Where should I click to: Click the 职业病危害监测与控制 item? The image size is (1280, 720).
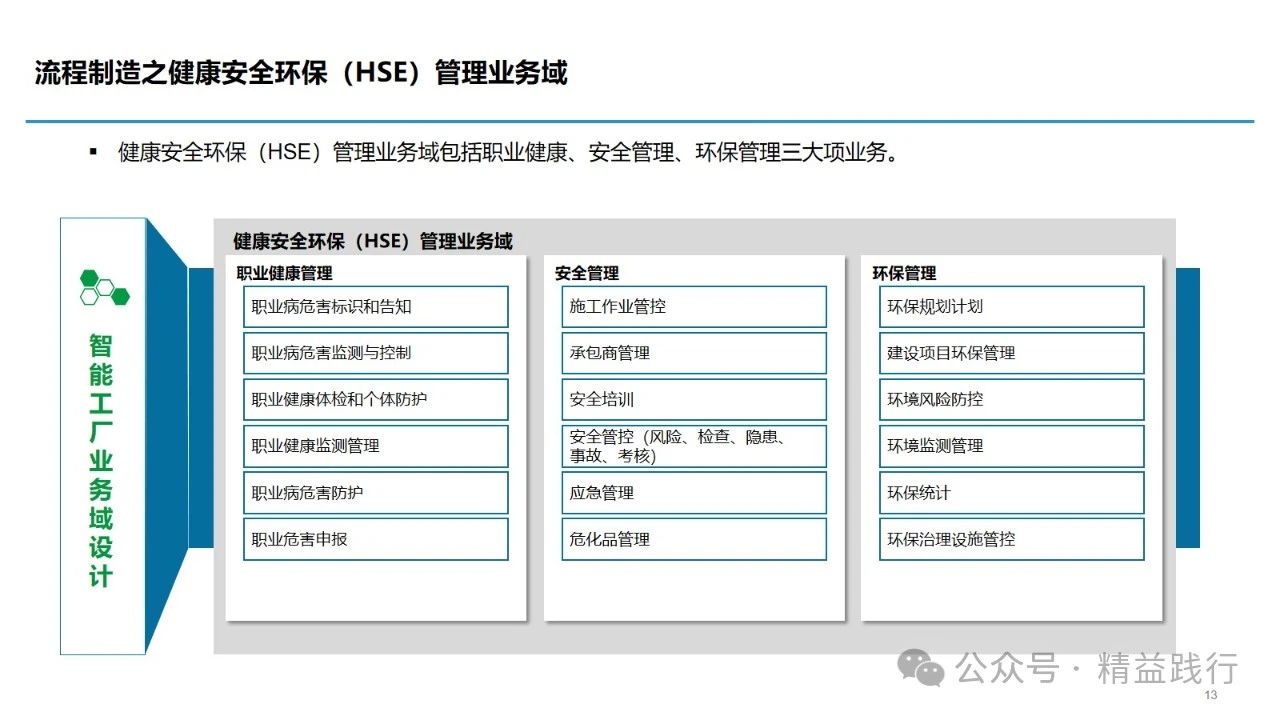click(x=376, y=353)
